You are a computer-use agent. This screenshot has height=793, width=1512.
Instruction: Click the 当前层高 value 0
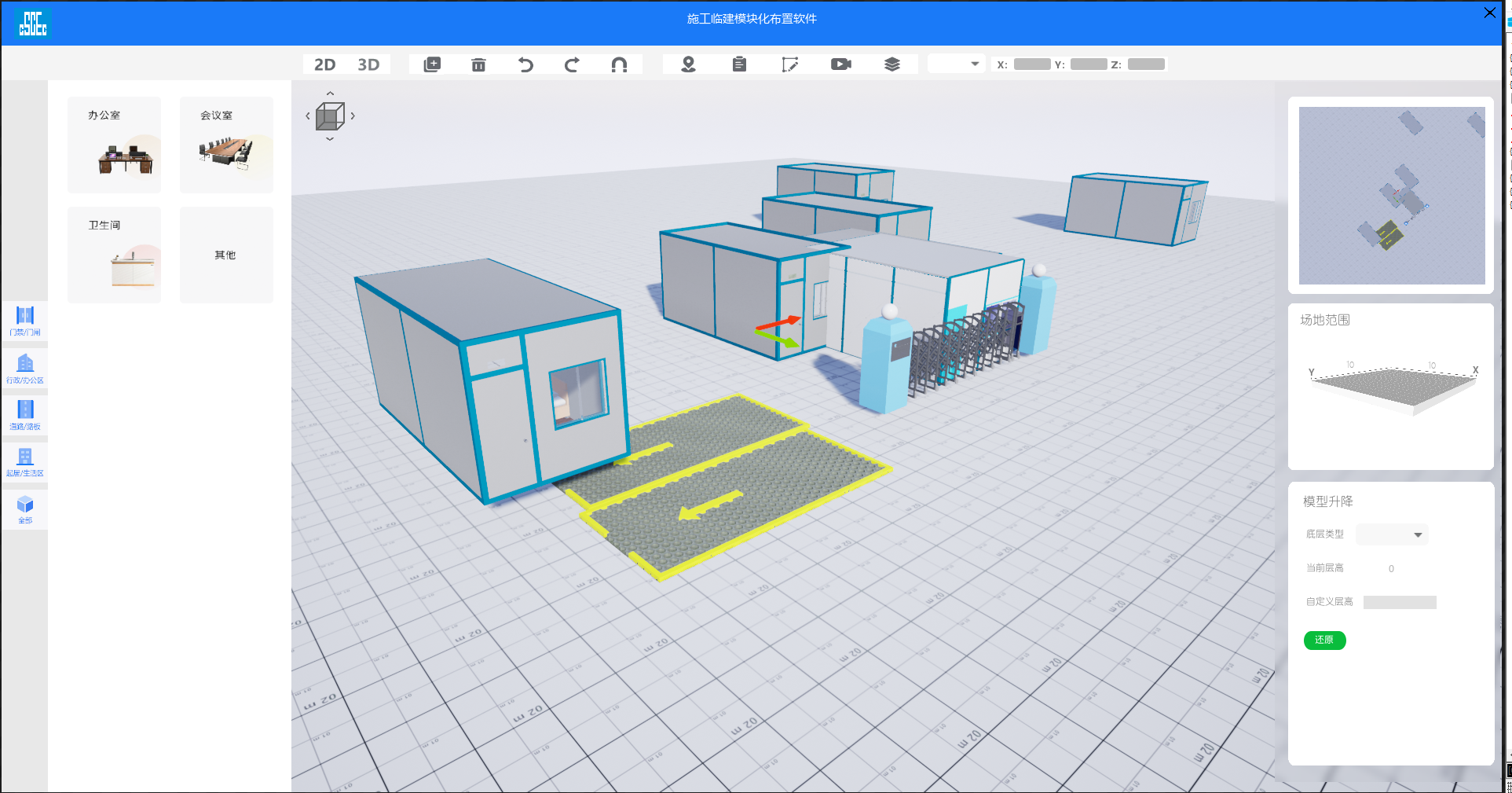(x=1391, y=568)
